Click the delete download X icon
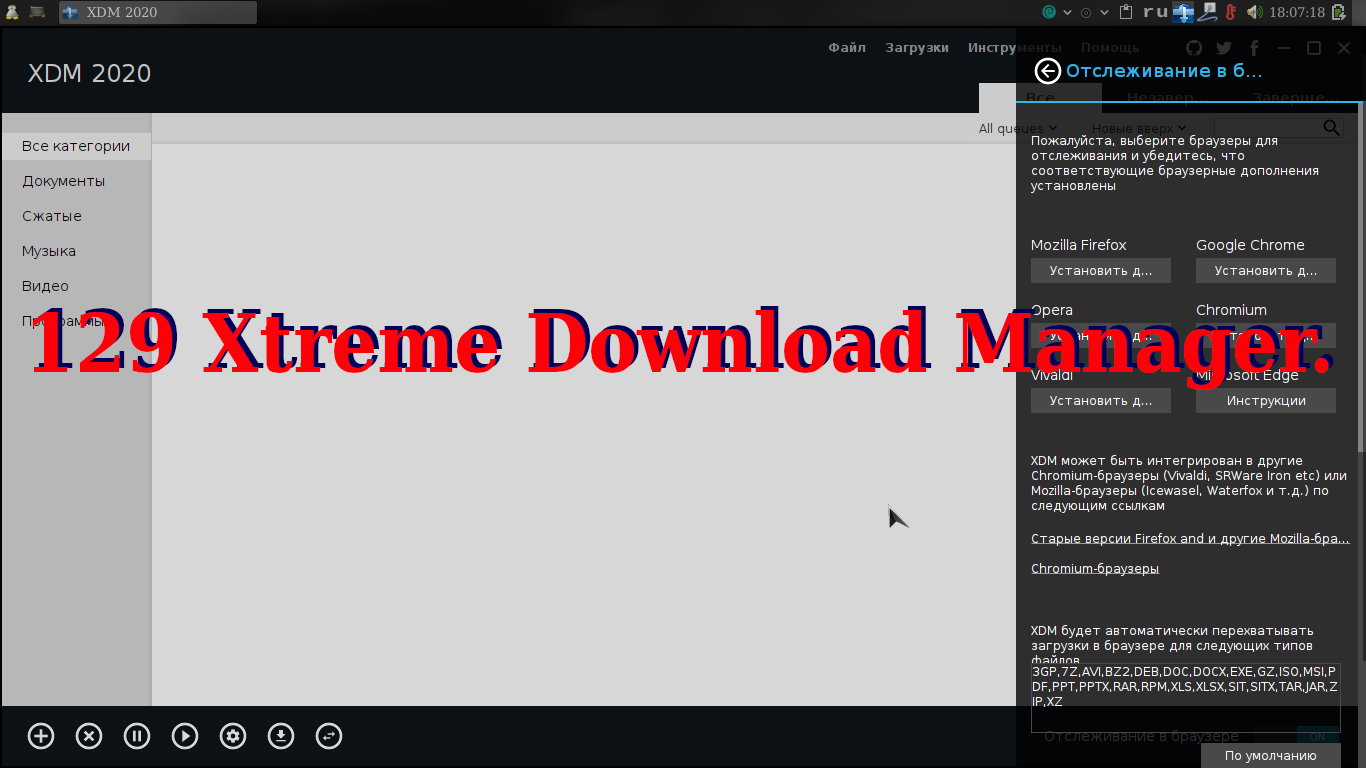1366x768 pixels. [x=89, y=737]
